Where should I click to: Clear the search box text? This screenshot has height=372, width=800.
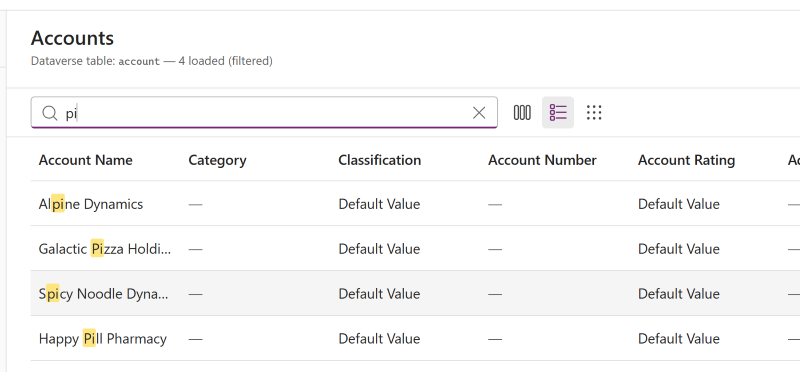(x=479, y=113)
